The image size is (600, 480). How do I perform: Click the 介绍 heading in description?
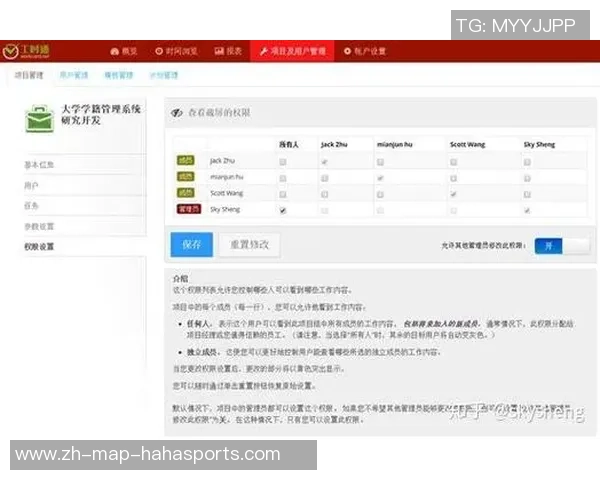181,278
